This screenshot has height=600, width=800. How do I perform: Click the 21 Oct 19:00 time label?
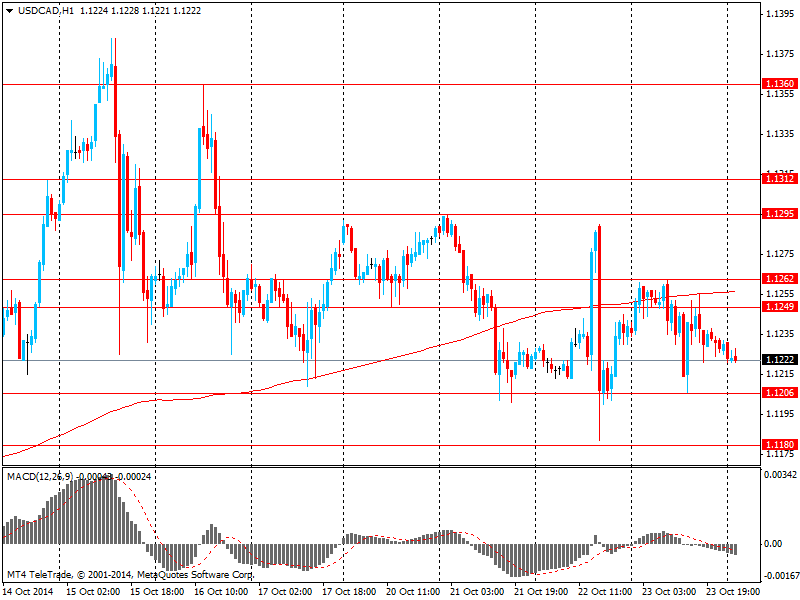pyautogui.click(x=541, y=591)
